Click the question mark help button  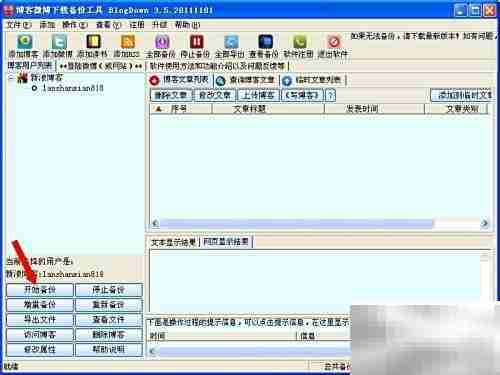[330, 95]
